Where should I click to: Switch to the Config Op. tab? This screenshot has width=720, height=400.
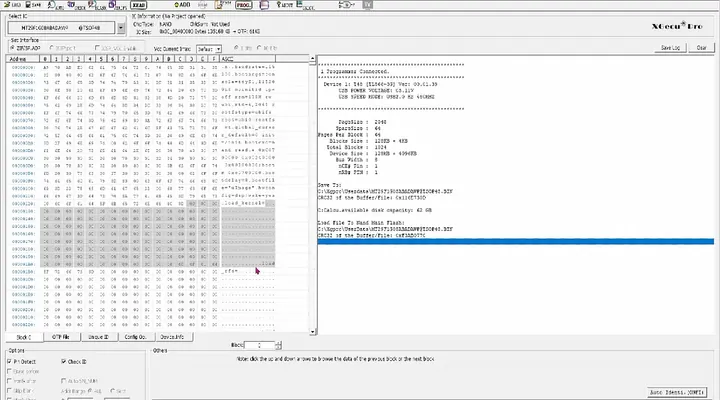[x=135, y=337]
